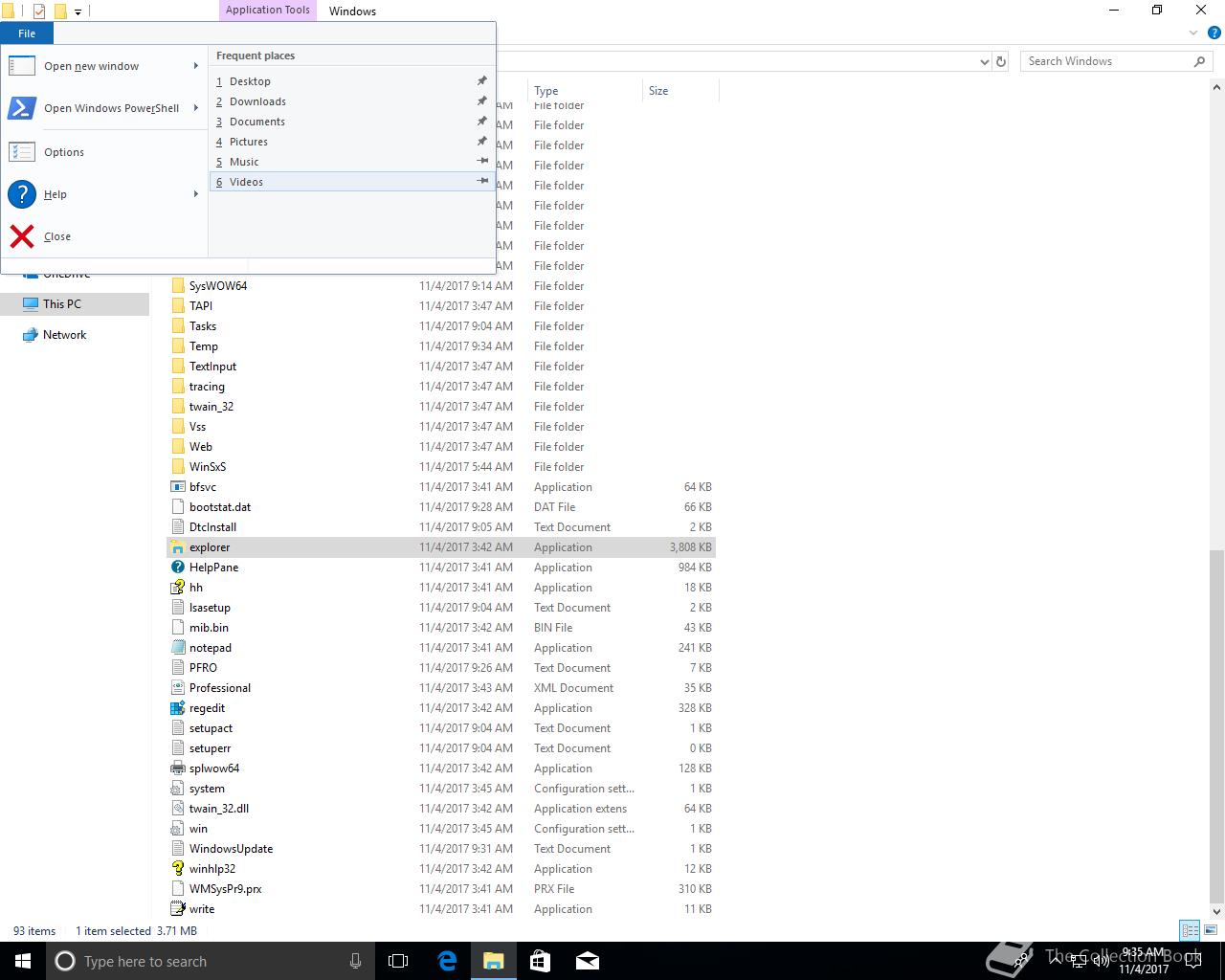
Task: Click the HelpPane file icon
Action: pos(177,568)
